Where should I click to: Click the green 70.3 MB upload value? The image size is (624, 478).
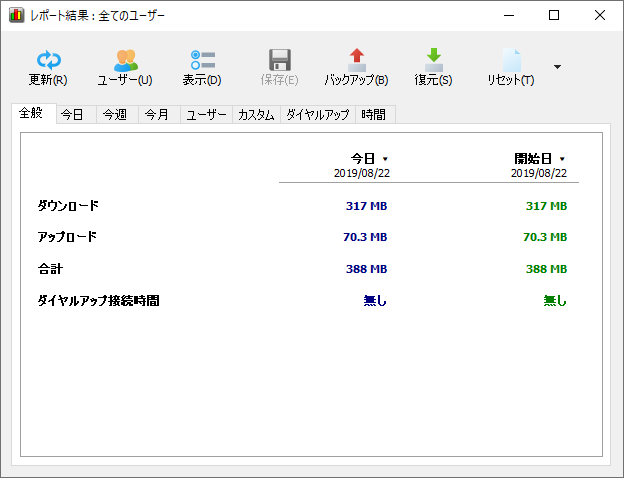pyautogui.click(x=545, y=237)
